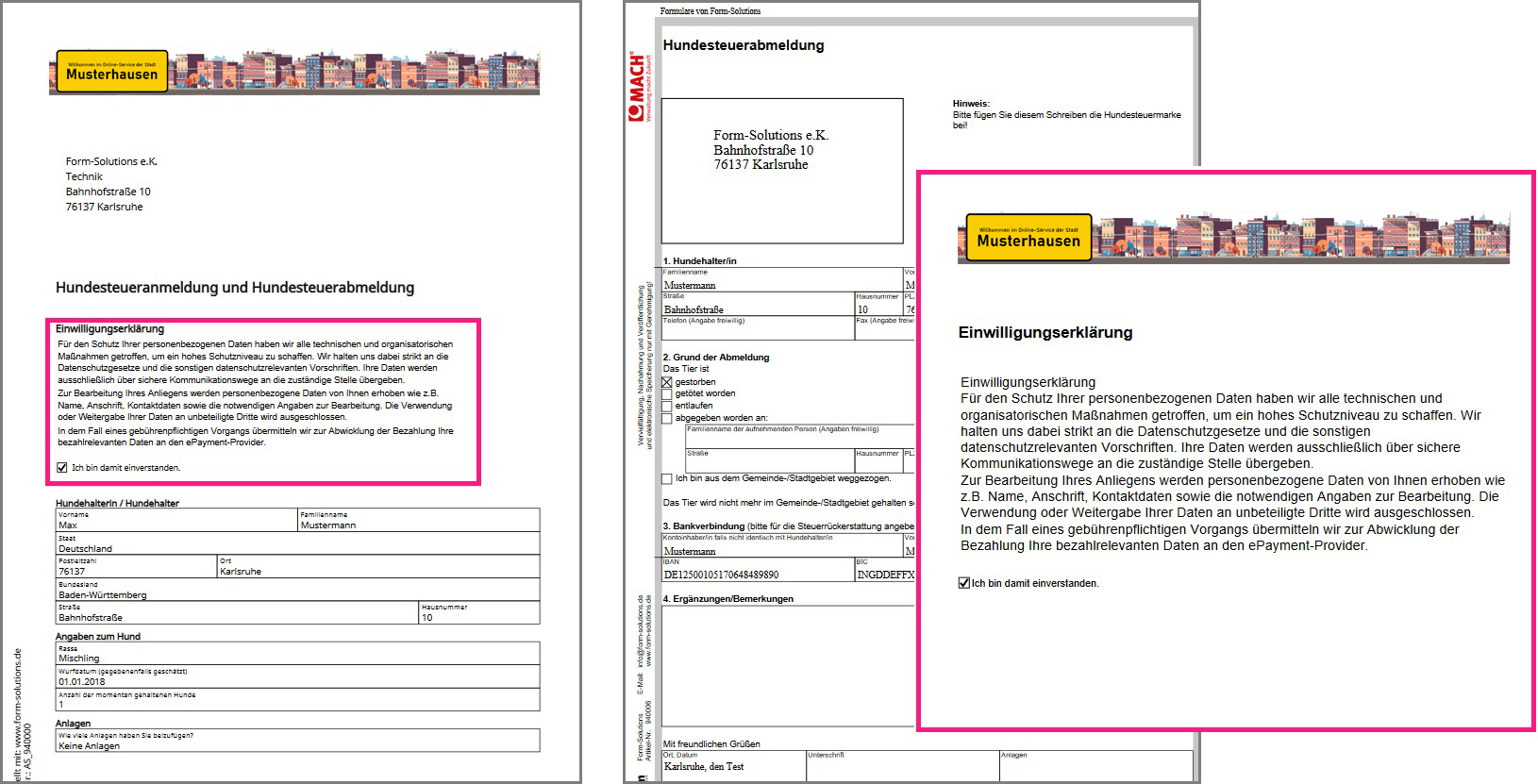Select the 'Keine Anlagen' field under Anlagen
Screen dimensions: 1538x784
coord(298,741)
